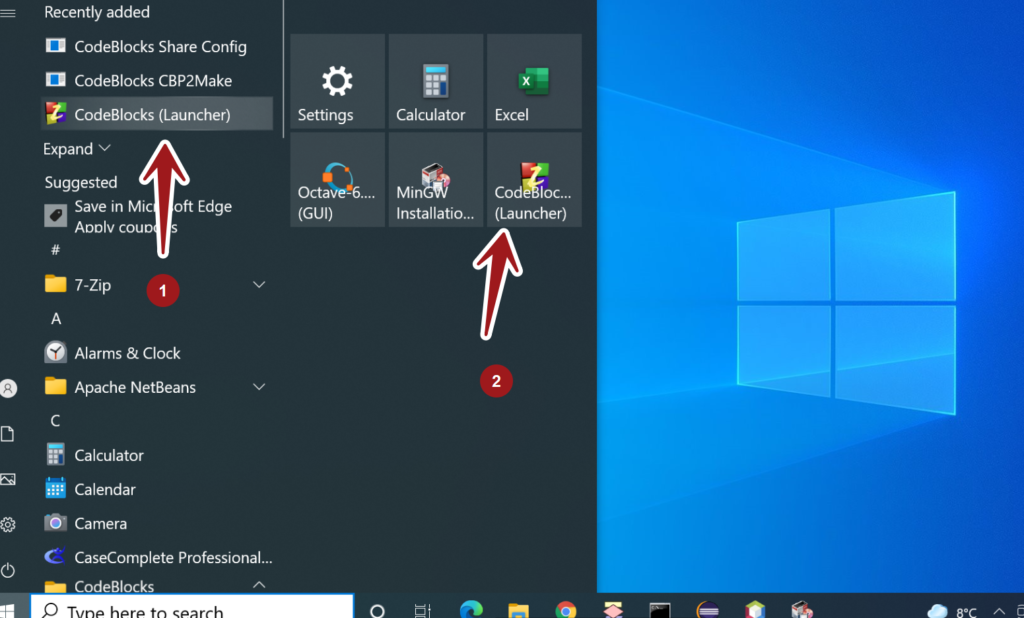The width and height of the screenshot is (1024, 618).
Task: Expand the Apache NetBeans folder
Action: [x=259, y=387]
